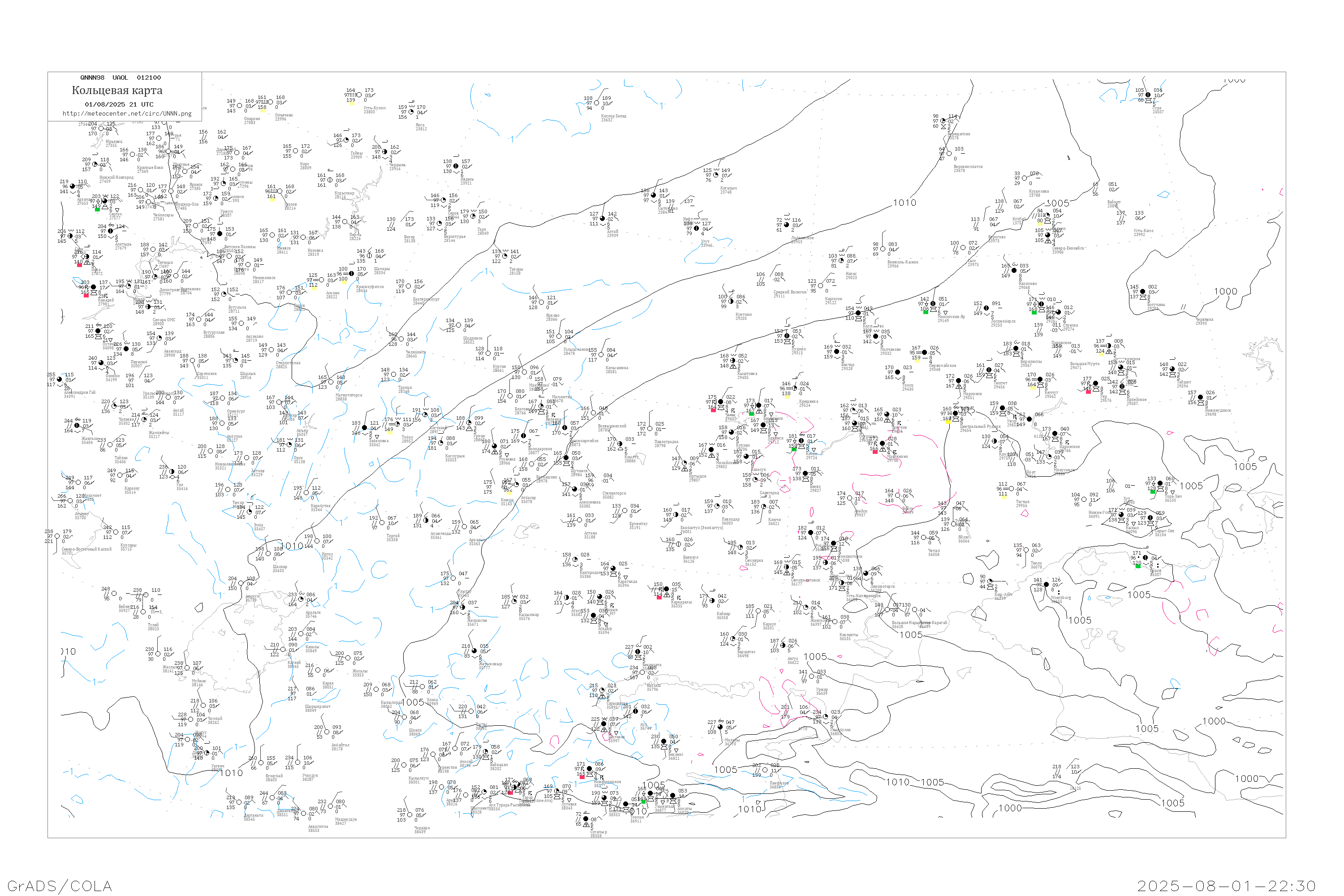
Task: Click the small blue polygon near Байкит
Action: click(1163, 195)
